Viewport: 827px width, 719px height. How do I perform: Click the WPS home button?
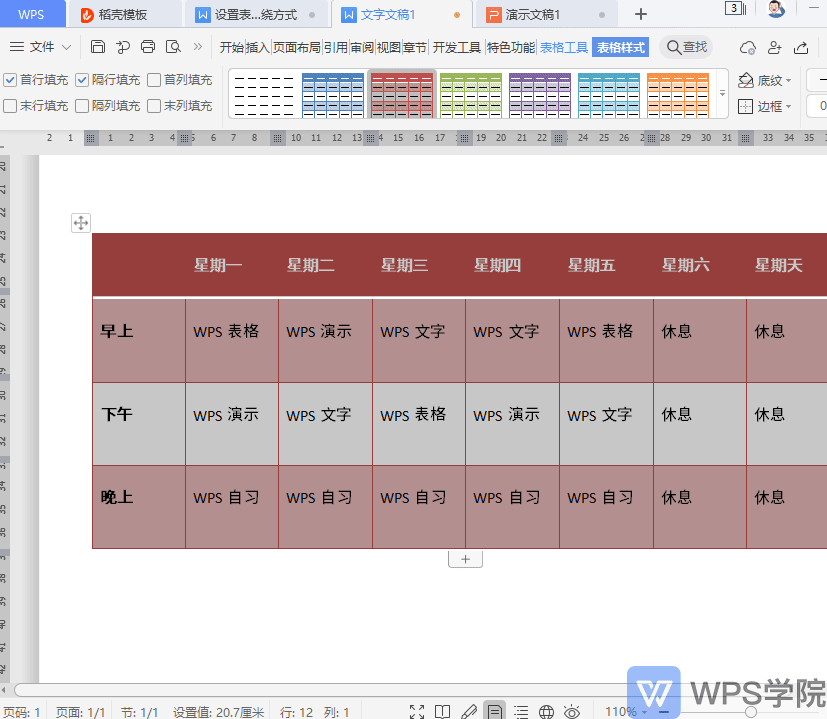click(x=32, y=14)
